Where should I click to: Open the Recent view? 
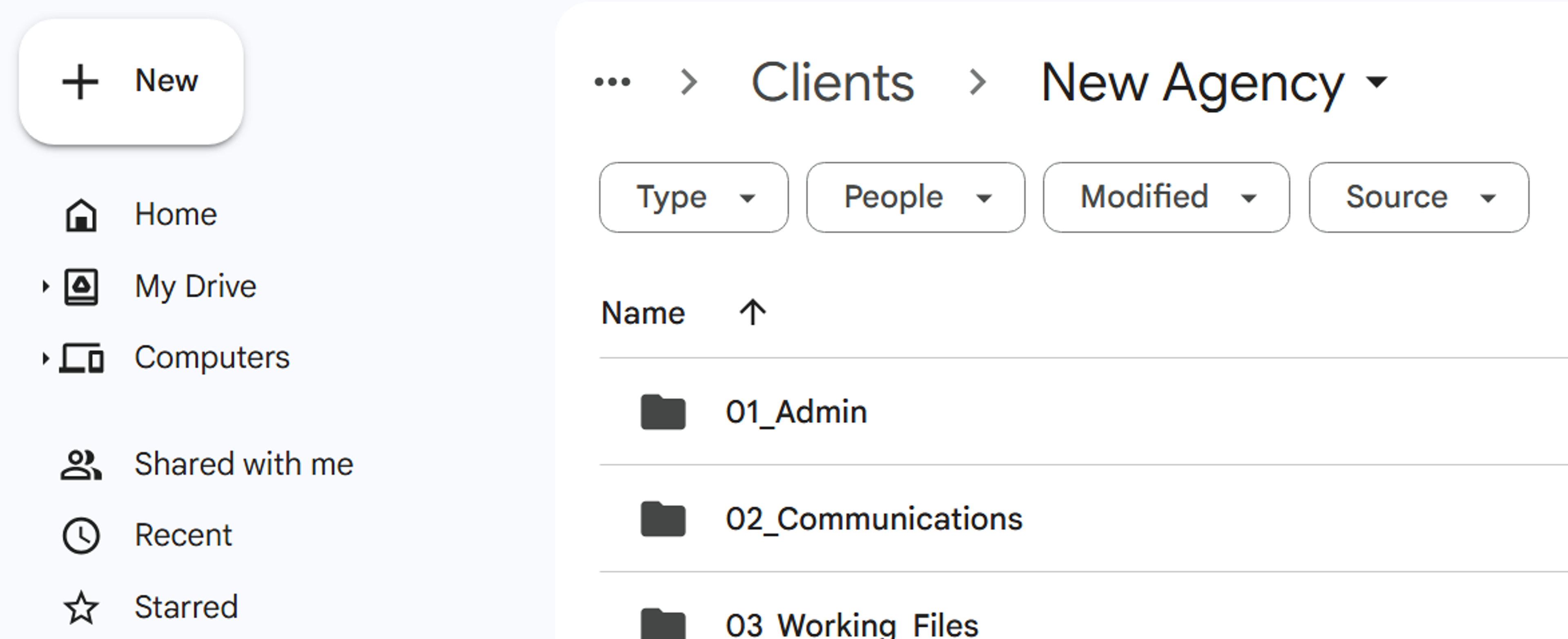coord(183,536)
